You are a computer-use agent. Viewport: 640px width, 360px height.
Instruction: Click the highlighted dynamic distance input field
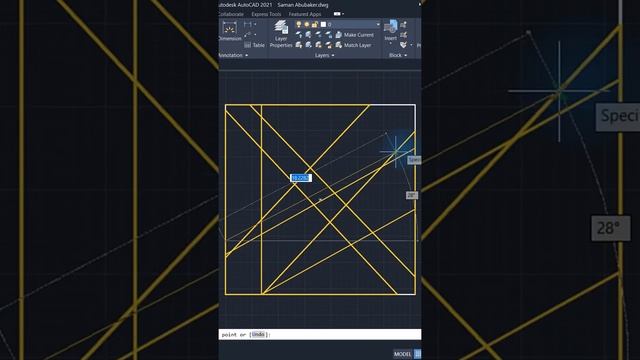tap(300, 178)
